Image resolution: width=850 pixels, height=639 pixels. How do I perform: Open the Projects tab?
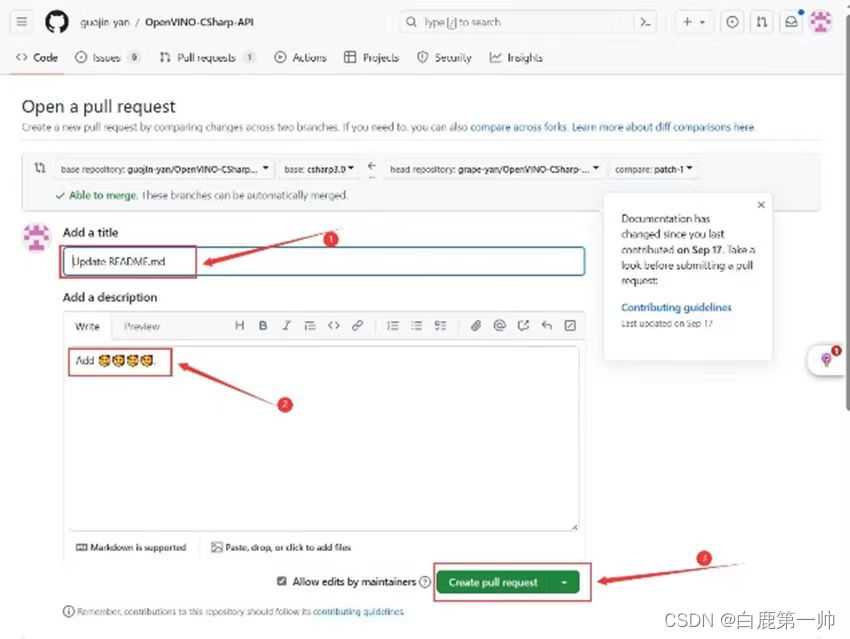(x=372, y=57)
